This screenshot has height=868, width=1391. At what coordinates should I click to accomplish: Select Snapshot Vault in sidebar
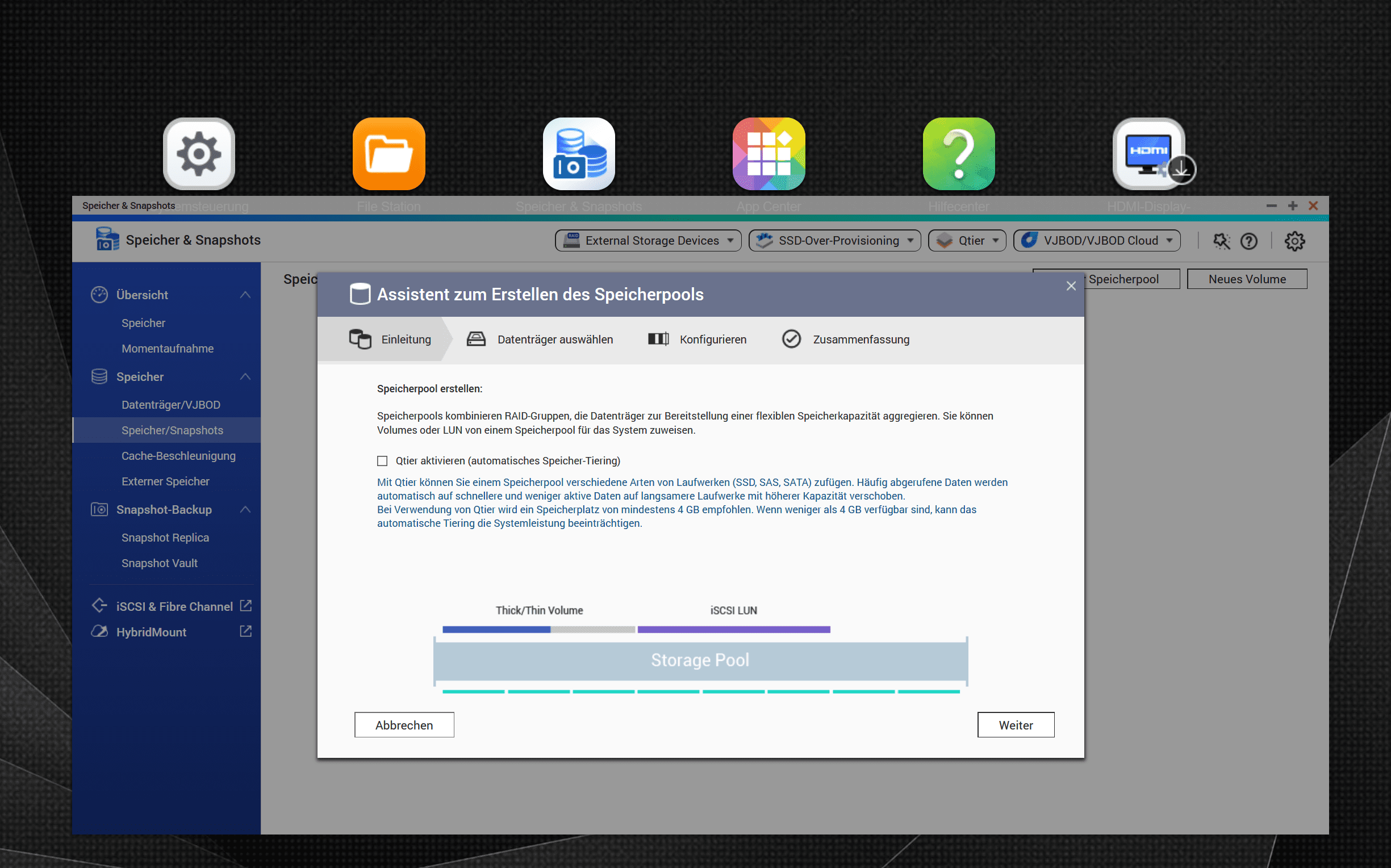[x=160, y=563]
